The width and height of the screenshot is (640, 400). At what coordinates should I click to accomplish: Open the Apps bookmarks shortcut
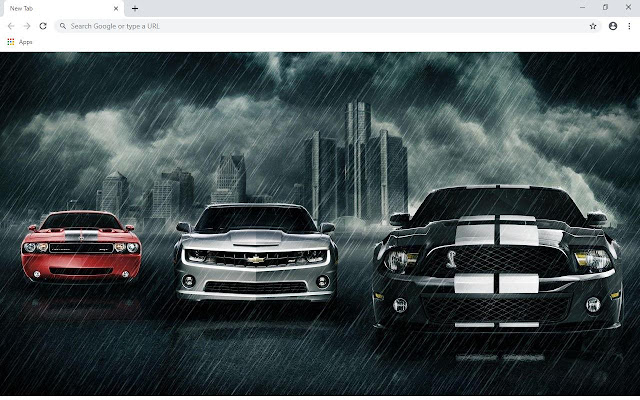(20, 42)
